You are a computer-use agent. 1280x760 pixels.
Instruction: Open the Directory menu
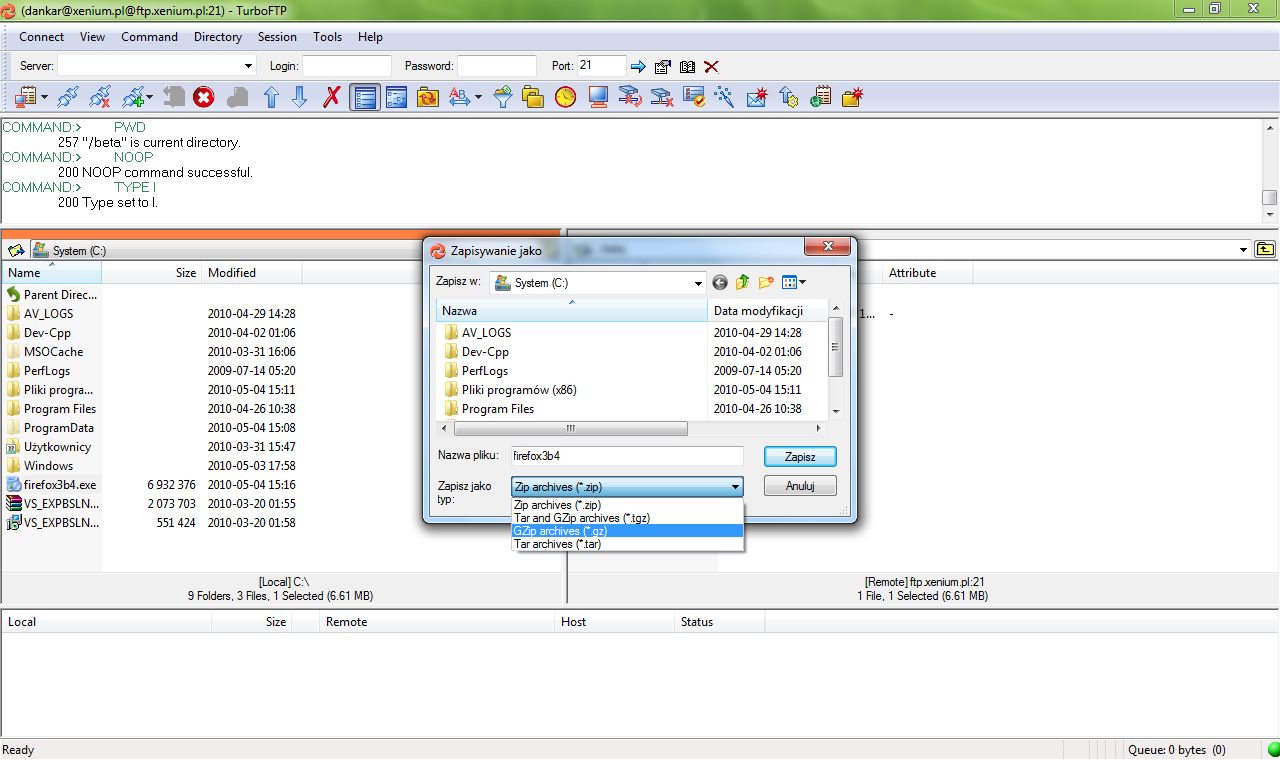point(218,37)
